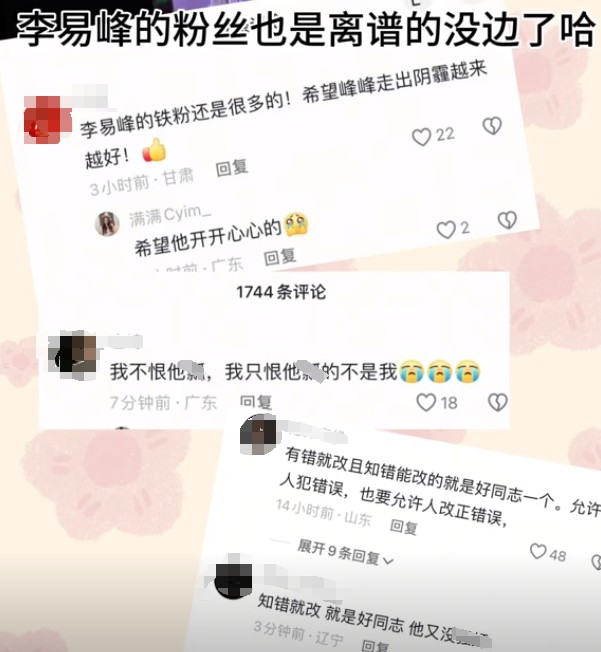Select the 1744条评论 header
The width and height of the screenshot is (601, 652).
(x=281, y=292)
